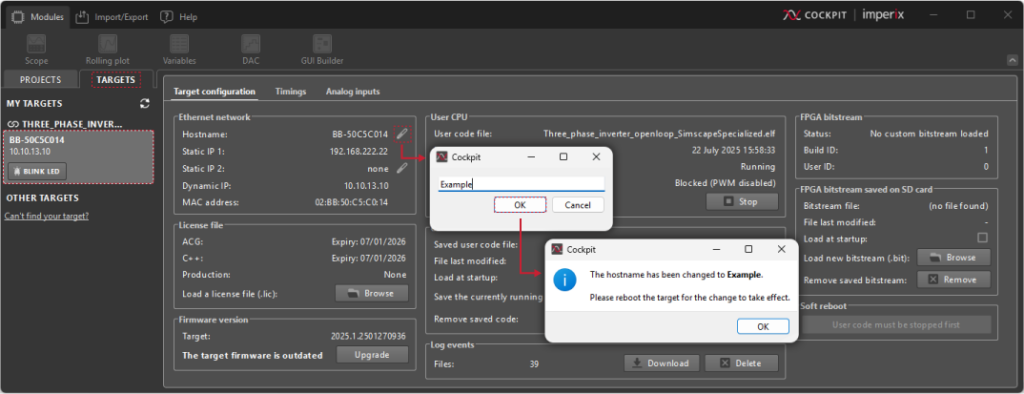Open the DAC module
The height and width of the screenshot is (394, 1024).
click(251, 50)
